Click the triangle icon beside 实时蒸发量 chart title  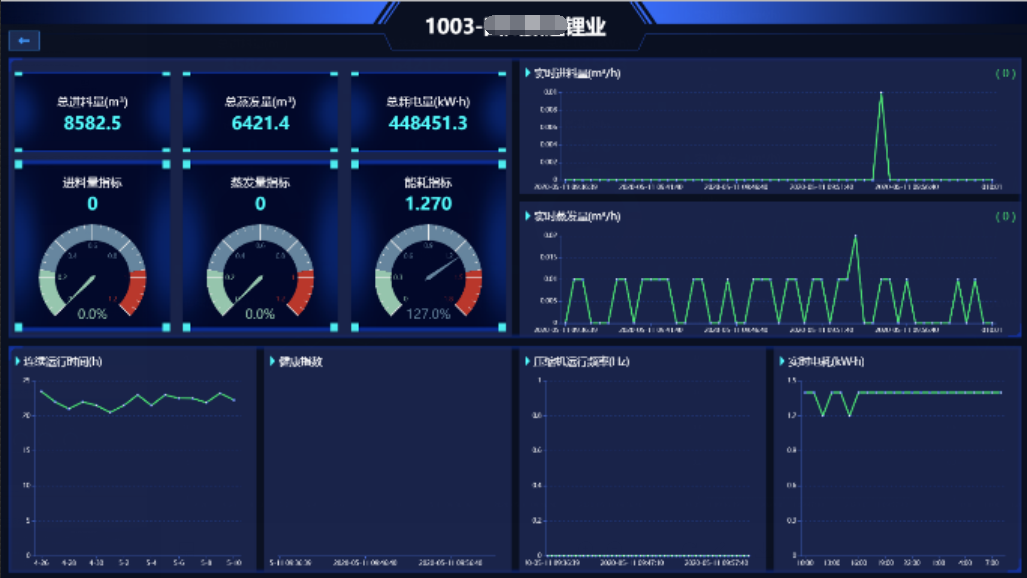point(527,215)
